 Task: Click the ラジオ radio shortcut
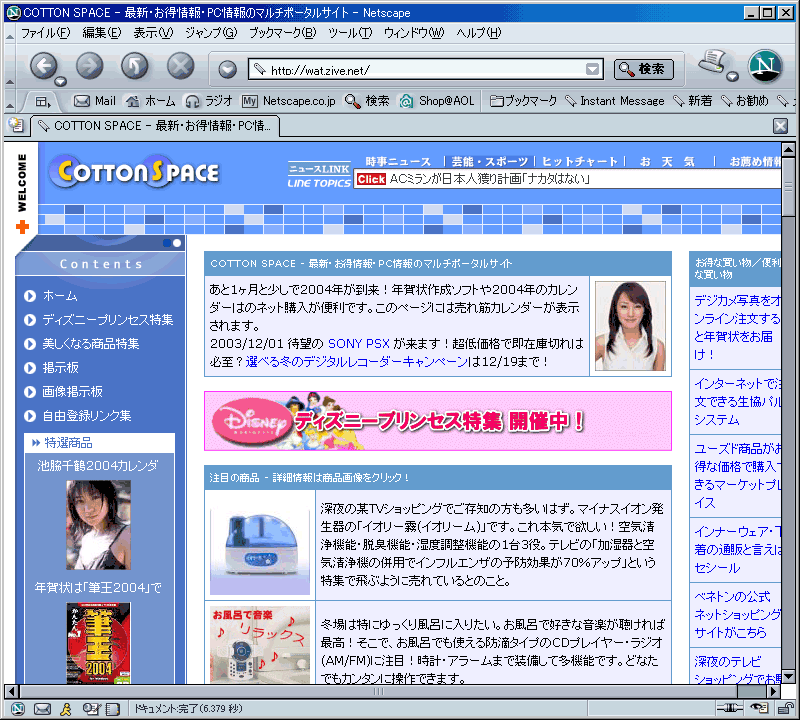click(x=209, y=101)
